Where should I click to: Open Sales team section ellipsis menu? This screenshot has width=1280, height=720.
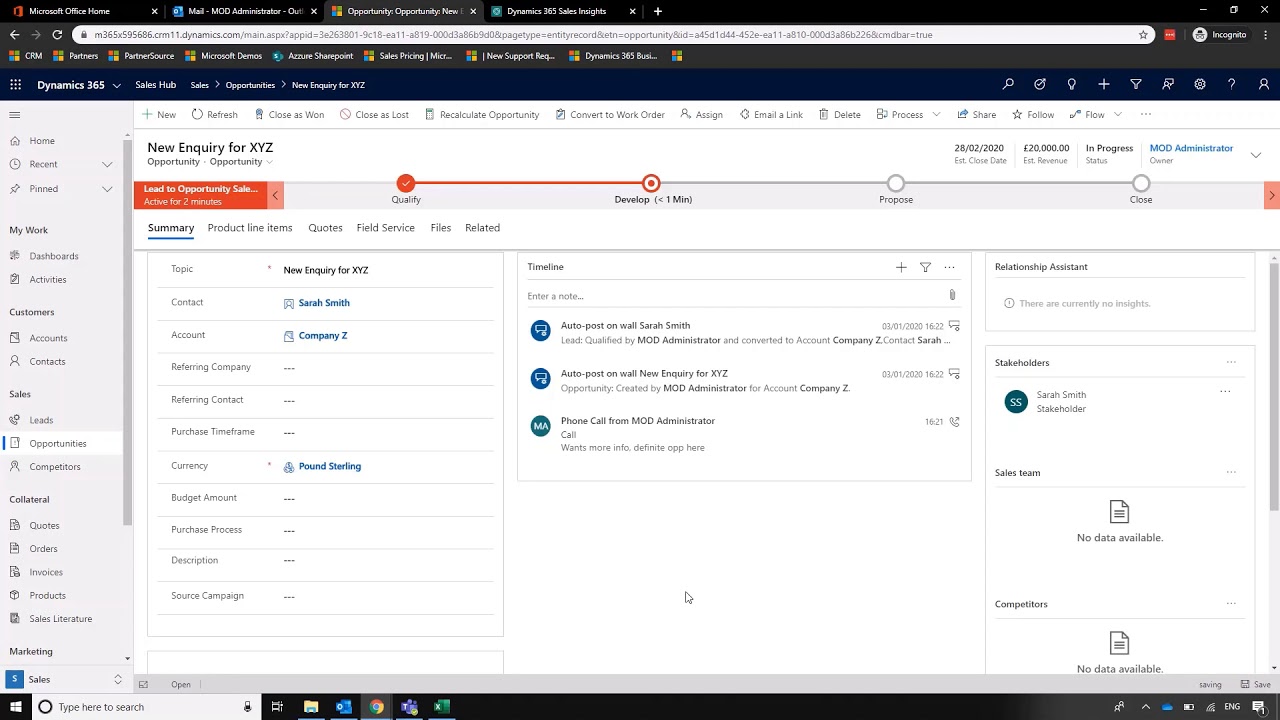(1231, 472)
